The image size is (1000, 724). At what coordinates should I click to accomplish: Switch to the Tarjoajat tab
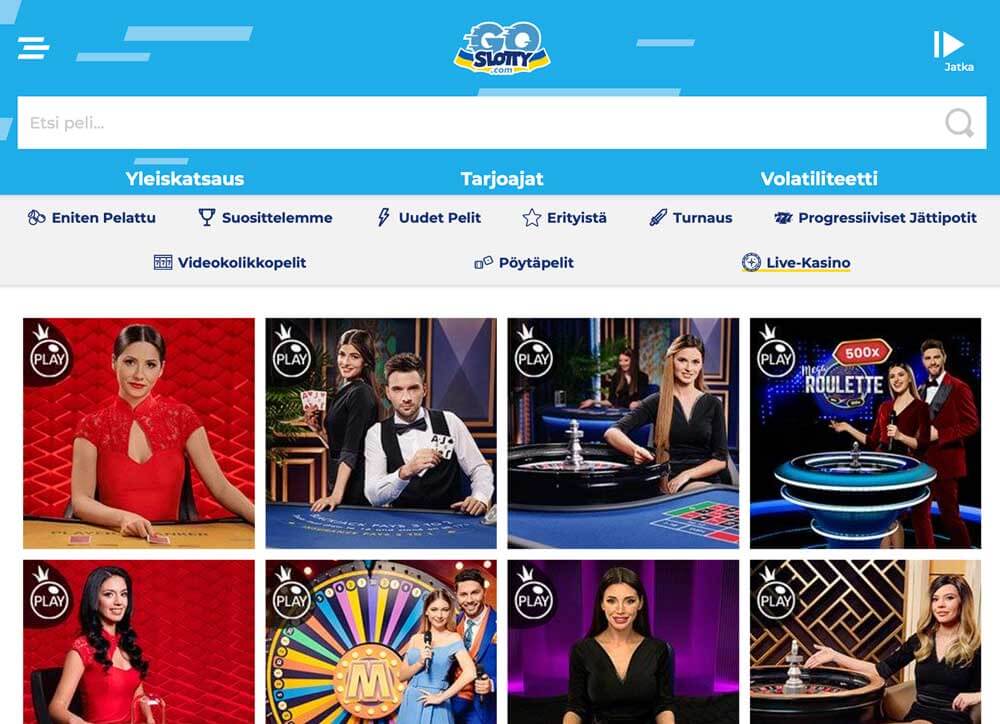tap(503, 179)
